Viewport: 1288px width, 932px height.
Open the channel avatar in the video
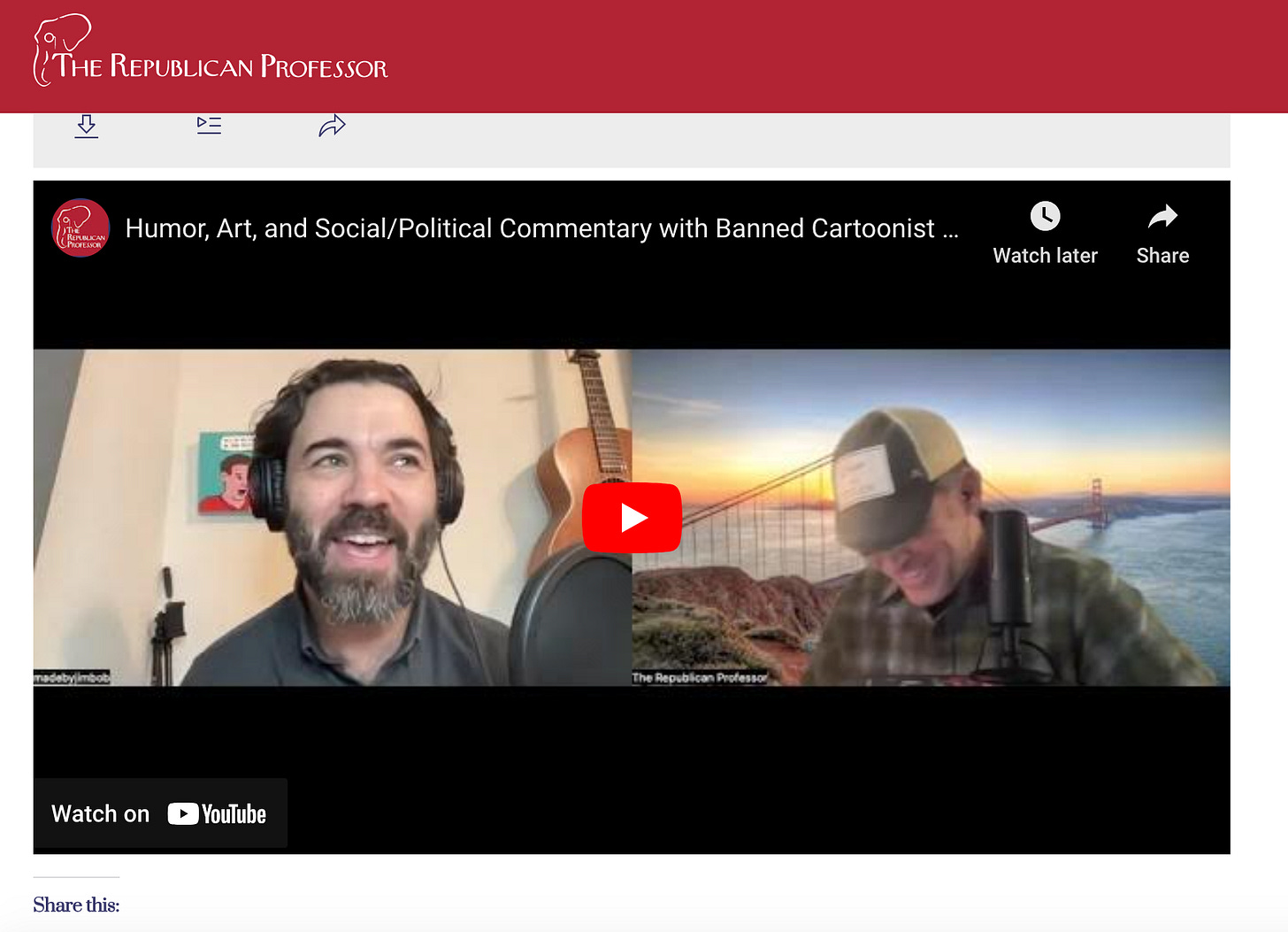80,227
